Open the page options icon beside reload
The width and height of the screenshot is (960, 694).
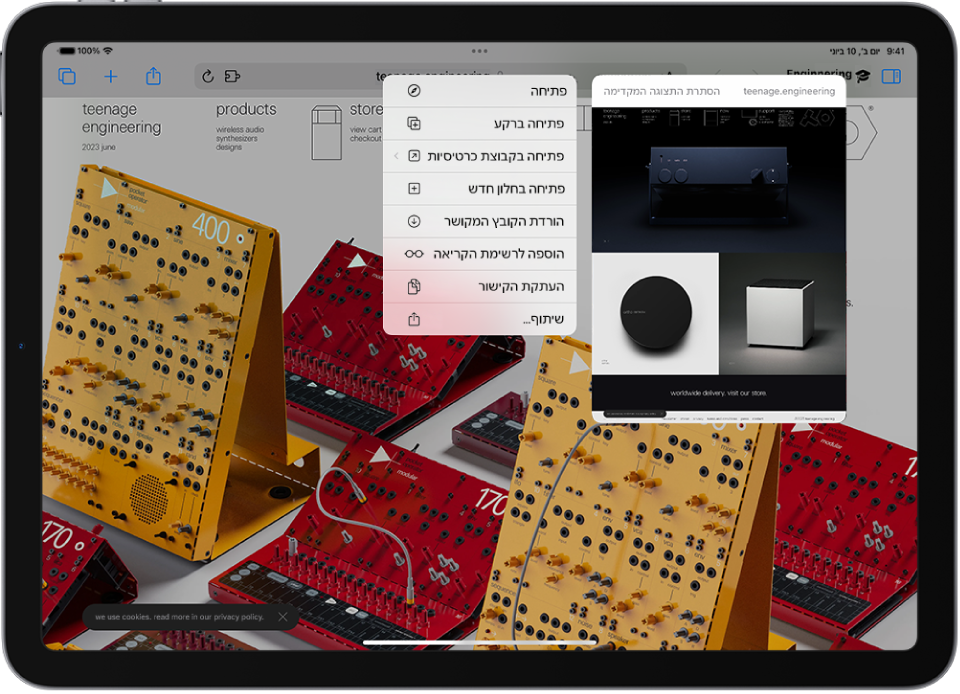pyautogui.click(x=232, y=76)
